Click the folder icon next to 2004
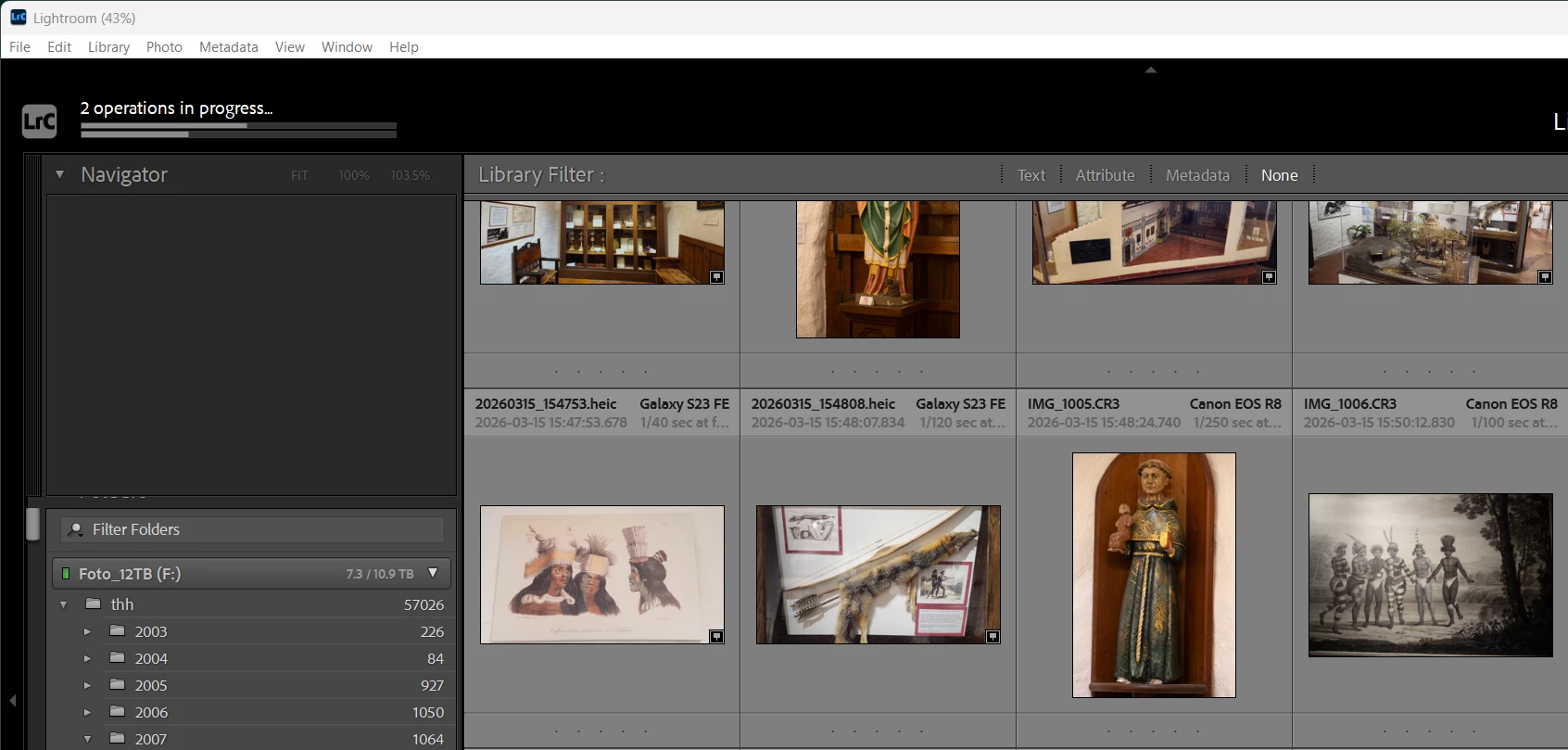1568x750 pixels. coord(117,657)
